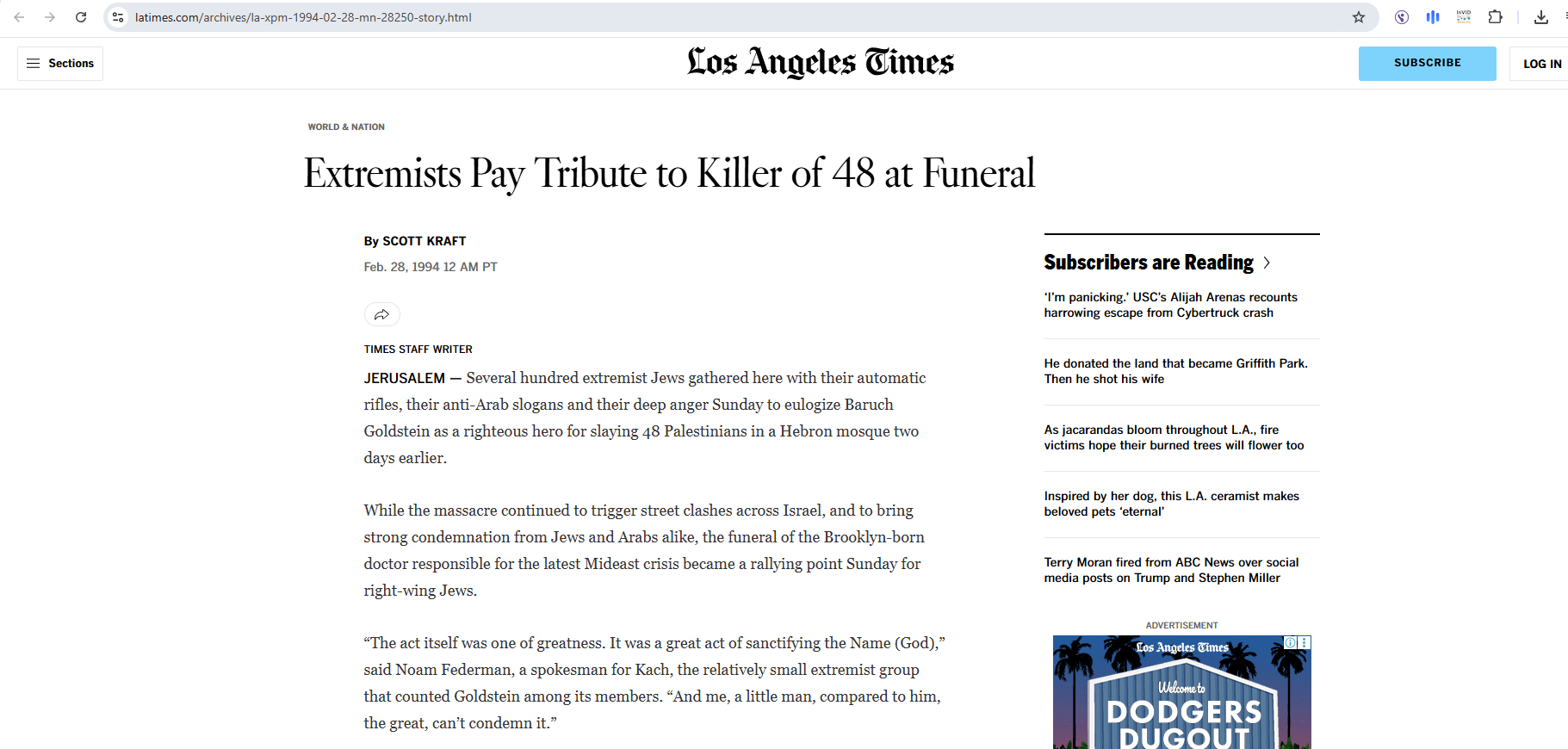The height and width of the screenshot is (749, 1568).
Task: Go to Los Angeles Times homepage logo
Action: pos(821,62)
